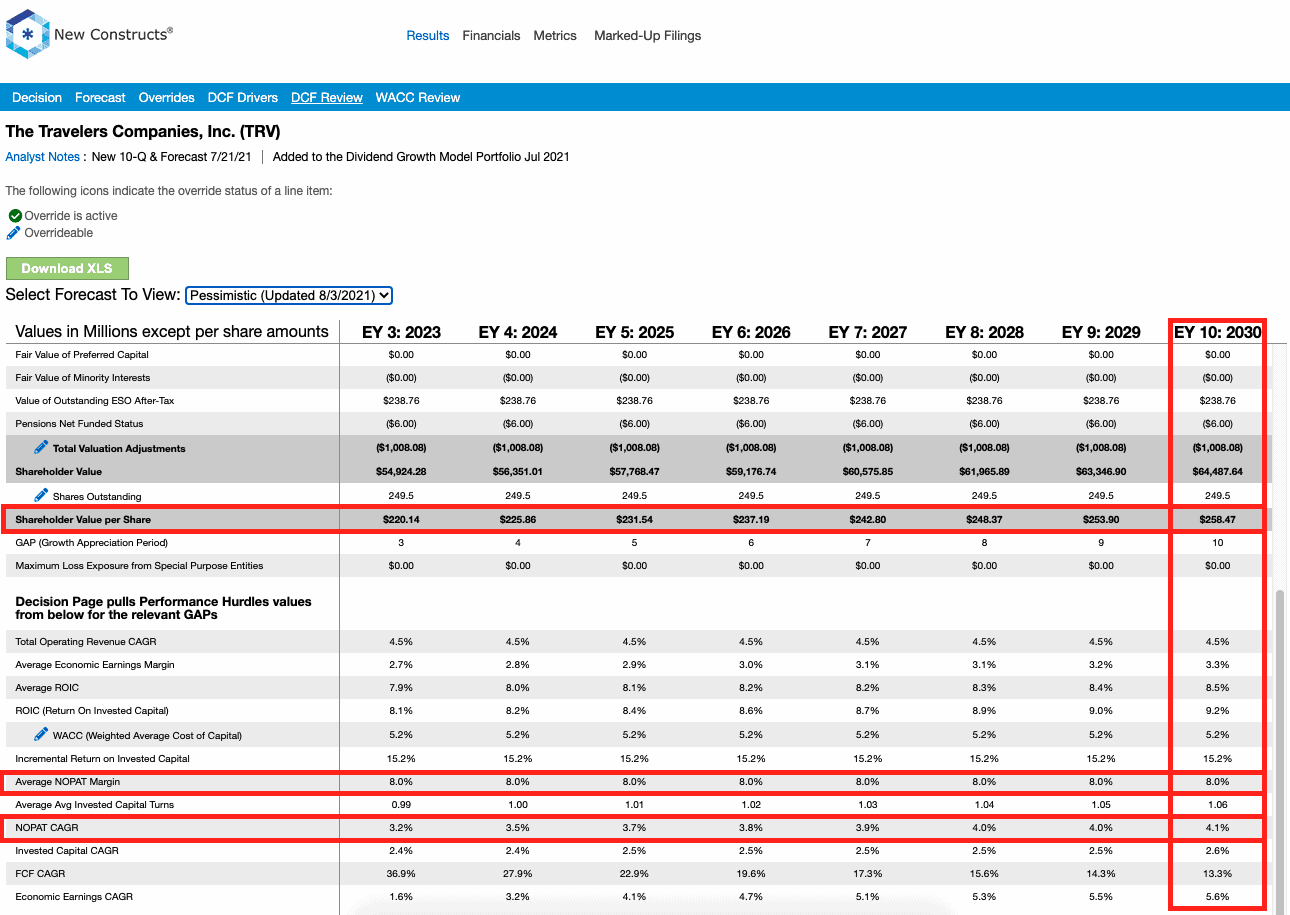Click the EY 10: 2030 column header
This screenshot has width=1290, height=915.
click(x=1218, y=332)
